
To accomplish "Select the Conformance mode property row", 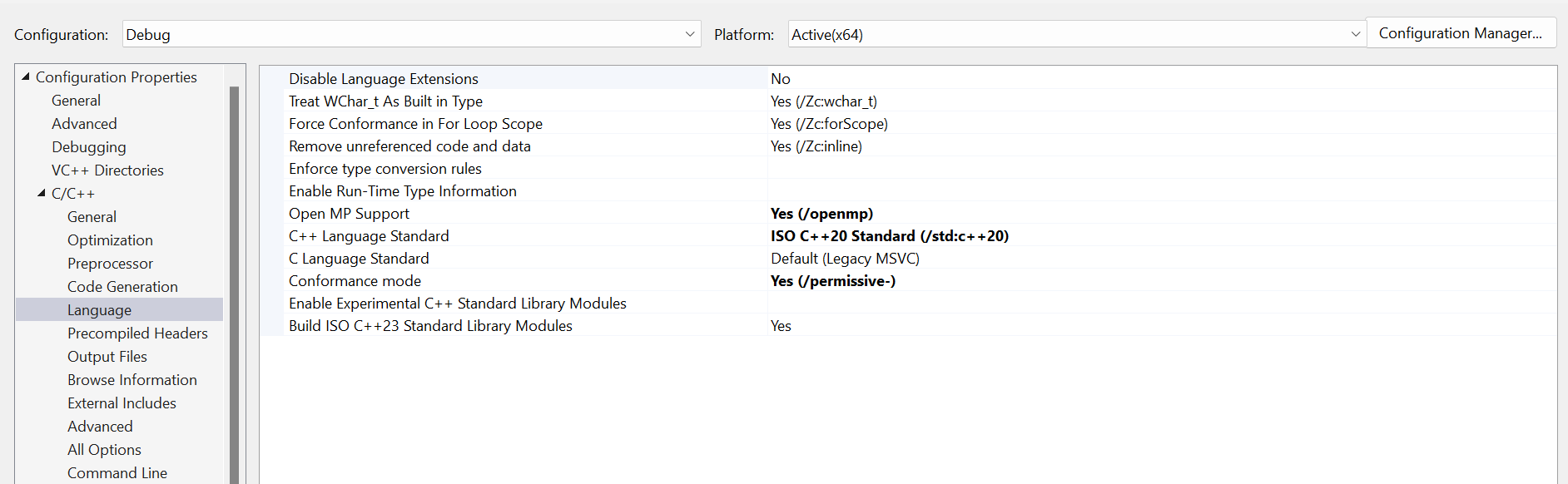I will click(907, 281).
